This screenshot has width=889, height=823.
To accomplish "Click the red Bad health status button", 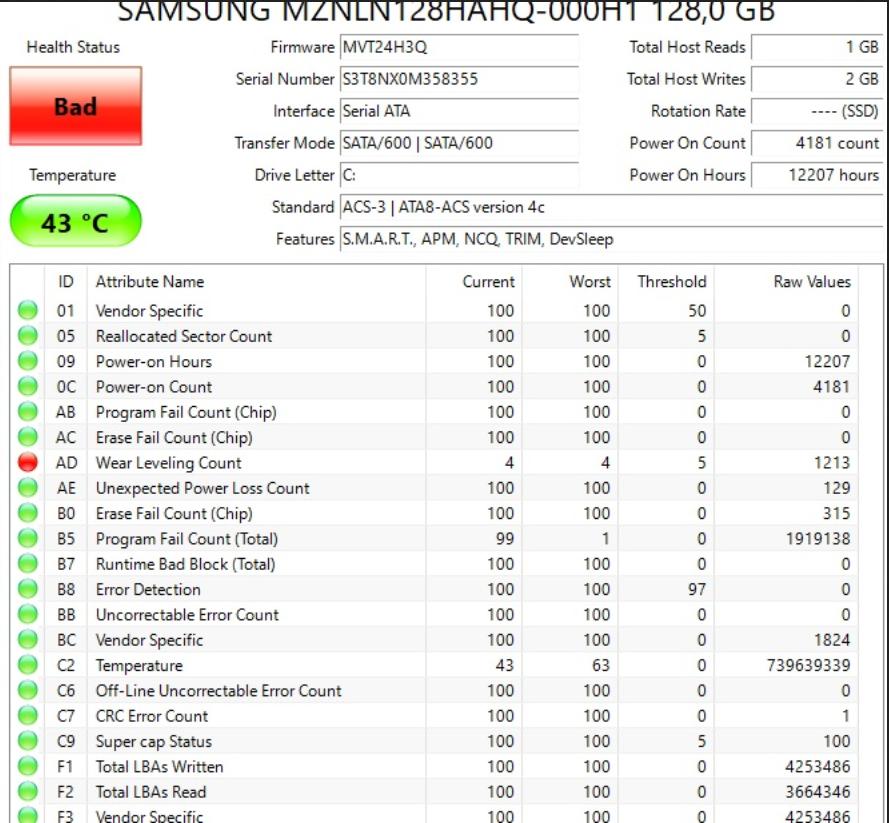I will 75,107.
